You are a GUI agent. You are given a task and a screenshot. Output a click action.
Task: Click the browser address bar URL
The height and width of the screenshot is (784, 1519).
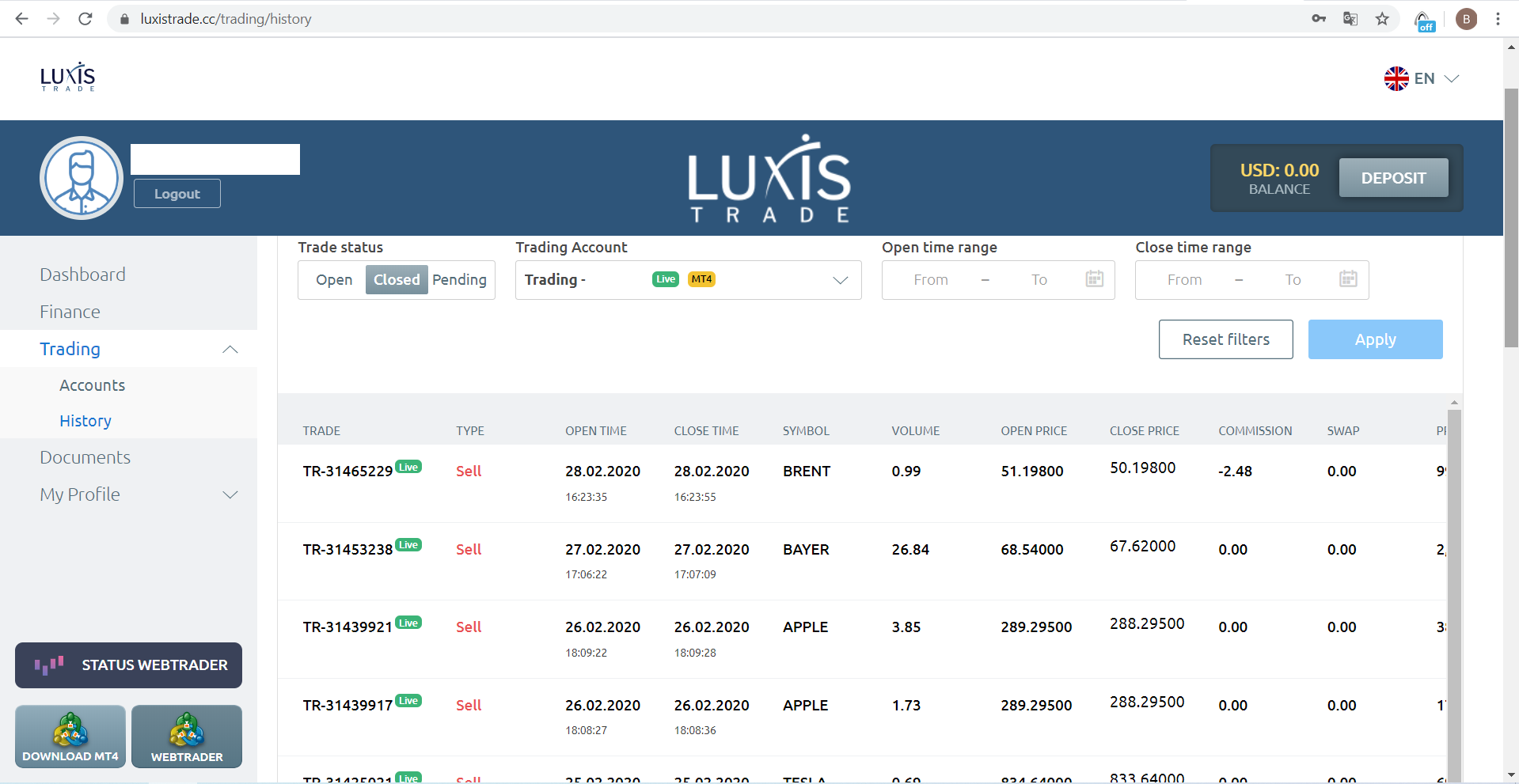click(226, 19)
